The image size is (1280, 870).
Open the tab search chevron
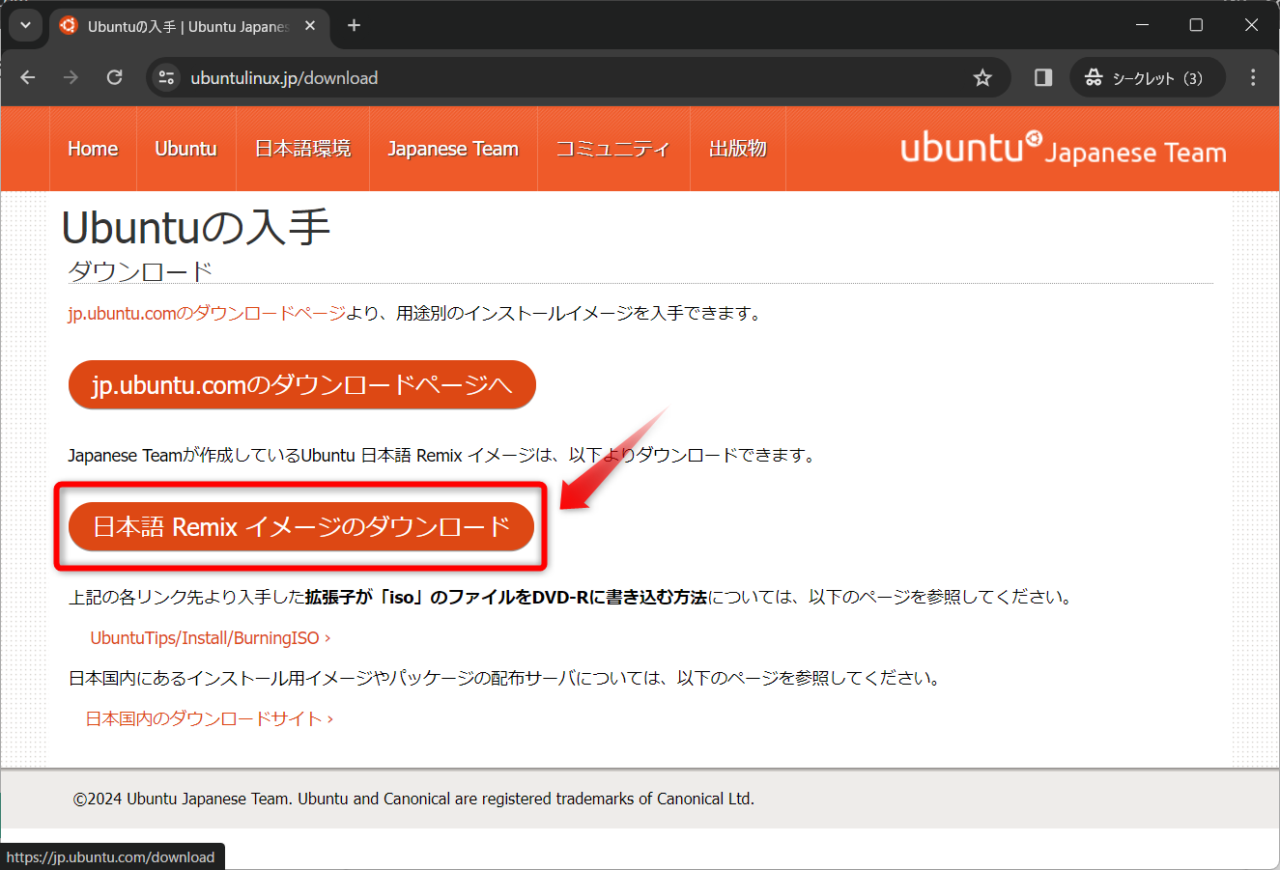point(25,25)
